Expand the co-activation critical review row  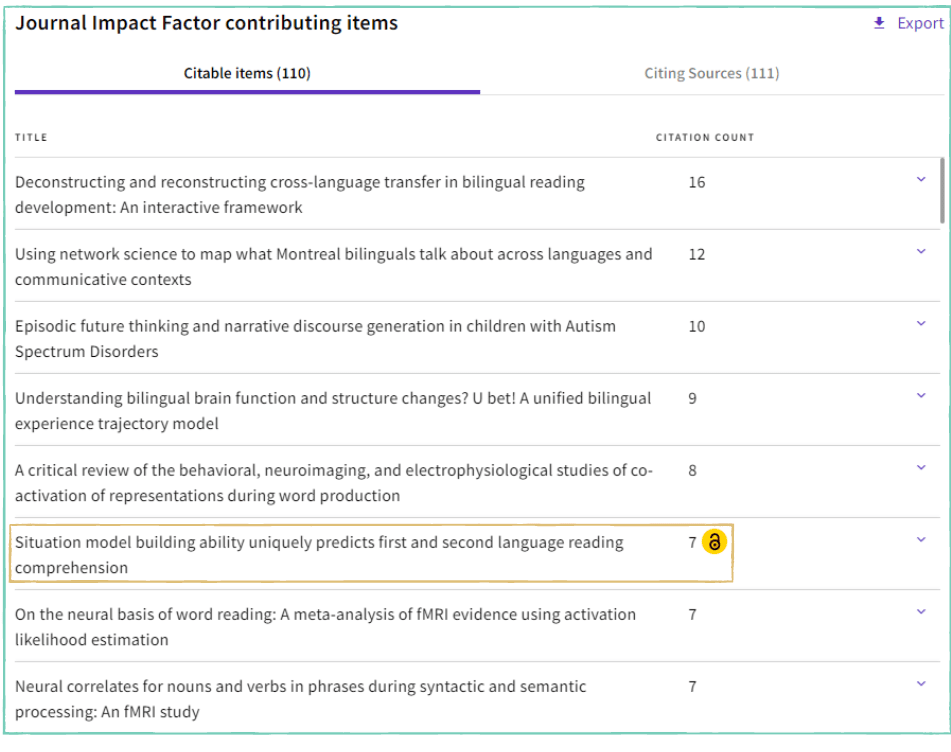click(x=921, y=468)
